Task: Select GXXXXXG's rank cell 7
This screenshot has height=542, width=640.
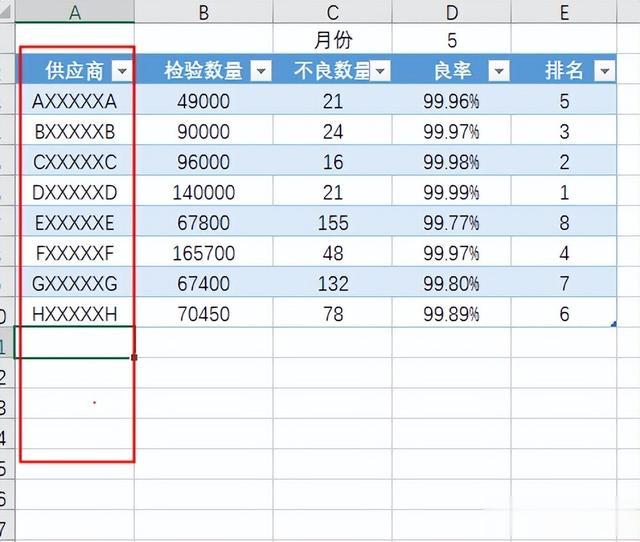Action: (564, 282)
